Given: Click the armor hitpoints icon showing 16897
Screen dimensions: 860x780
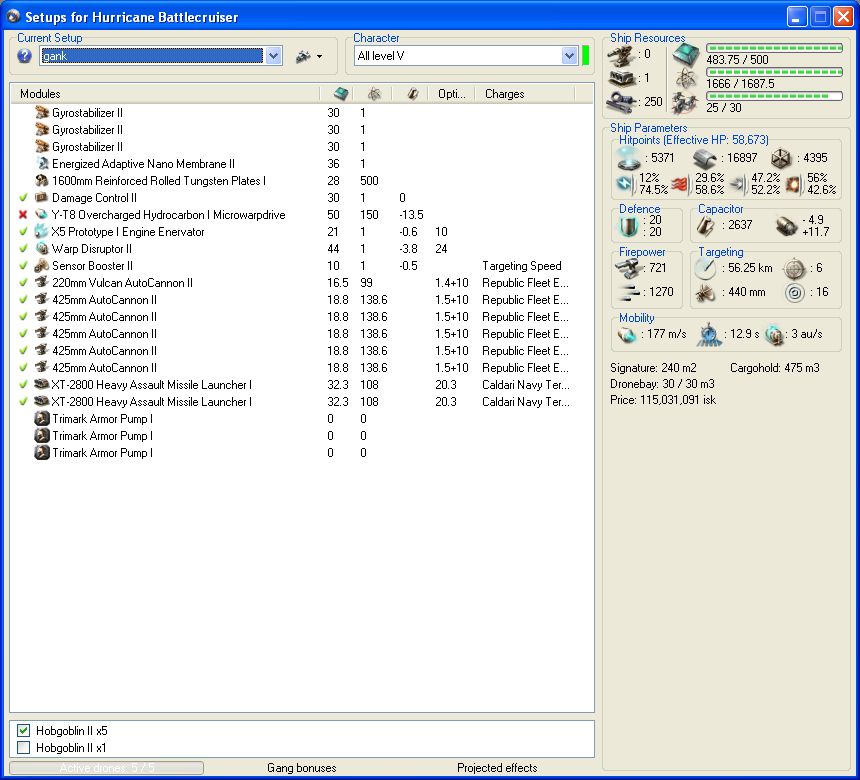Looking at the screenshot, I should click(705, 159).
